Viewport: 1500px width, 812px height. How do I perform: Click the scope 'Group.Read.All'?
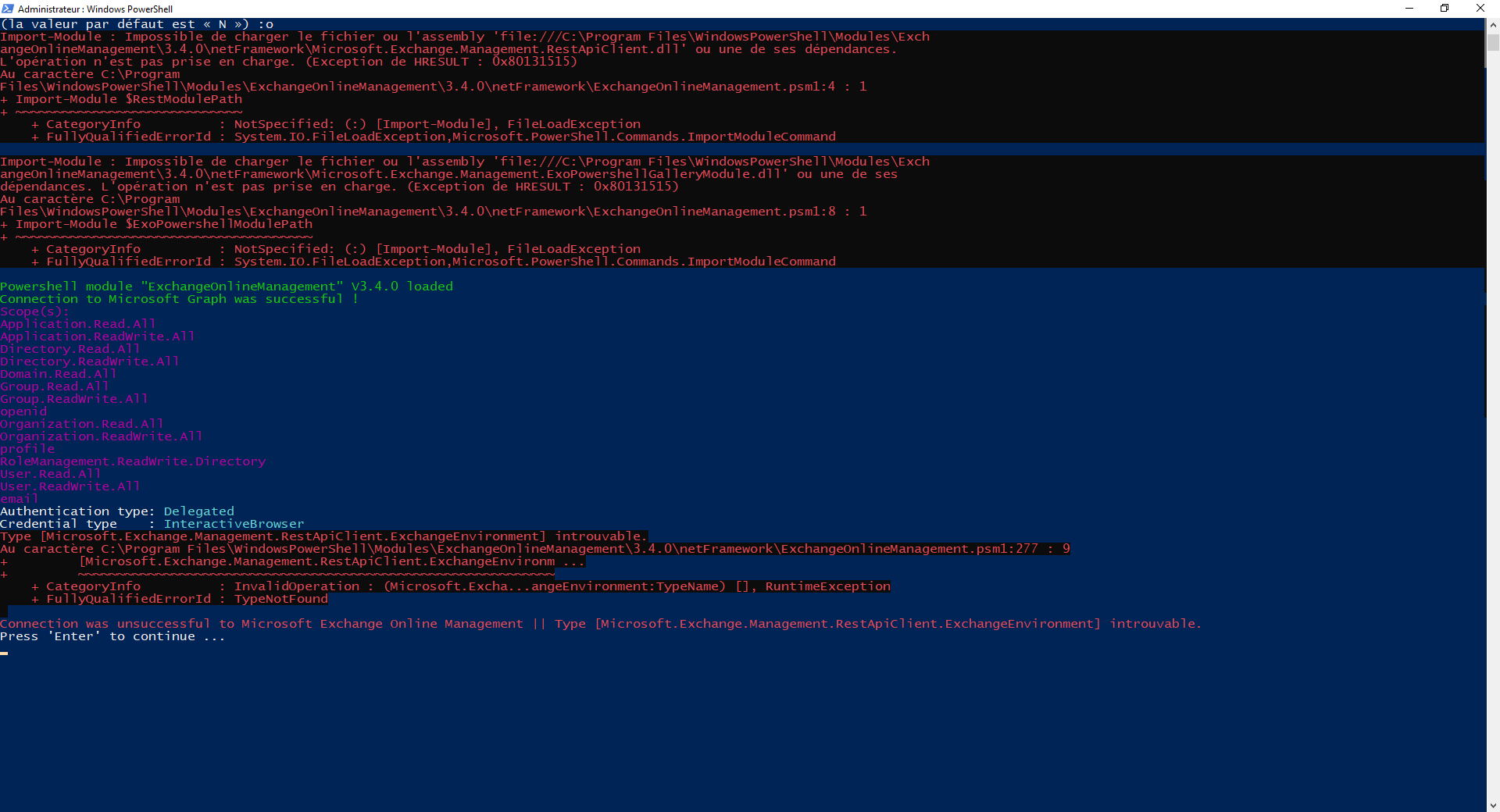pyautogui.click(x=55, y=386)
